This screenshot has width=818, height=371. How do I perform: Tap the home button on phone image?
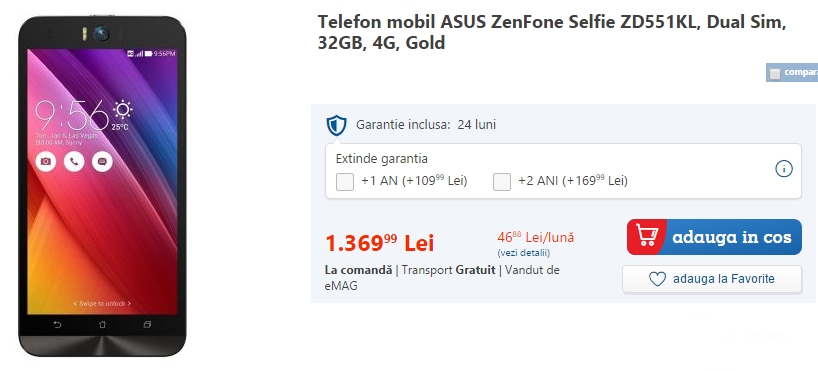102,325
